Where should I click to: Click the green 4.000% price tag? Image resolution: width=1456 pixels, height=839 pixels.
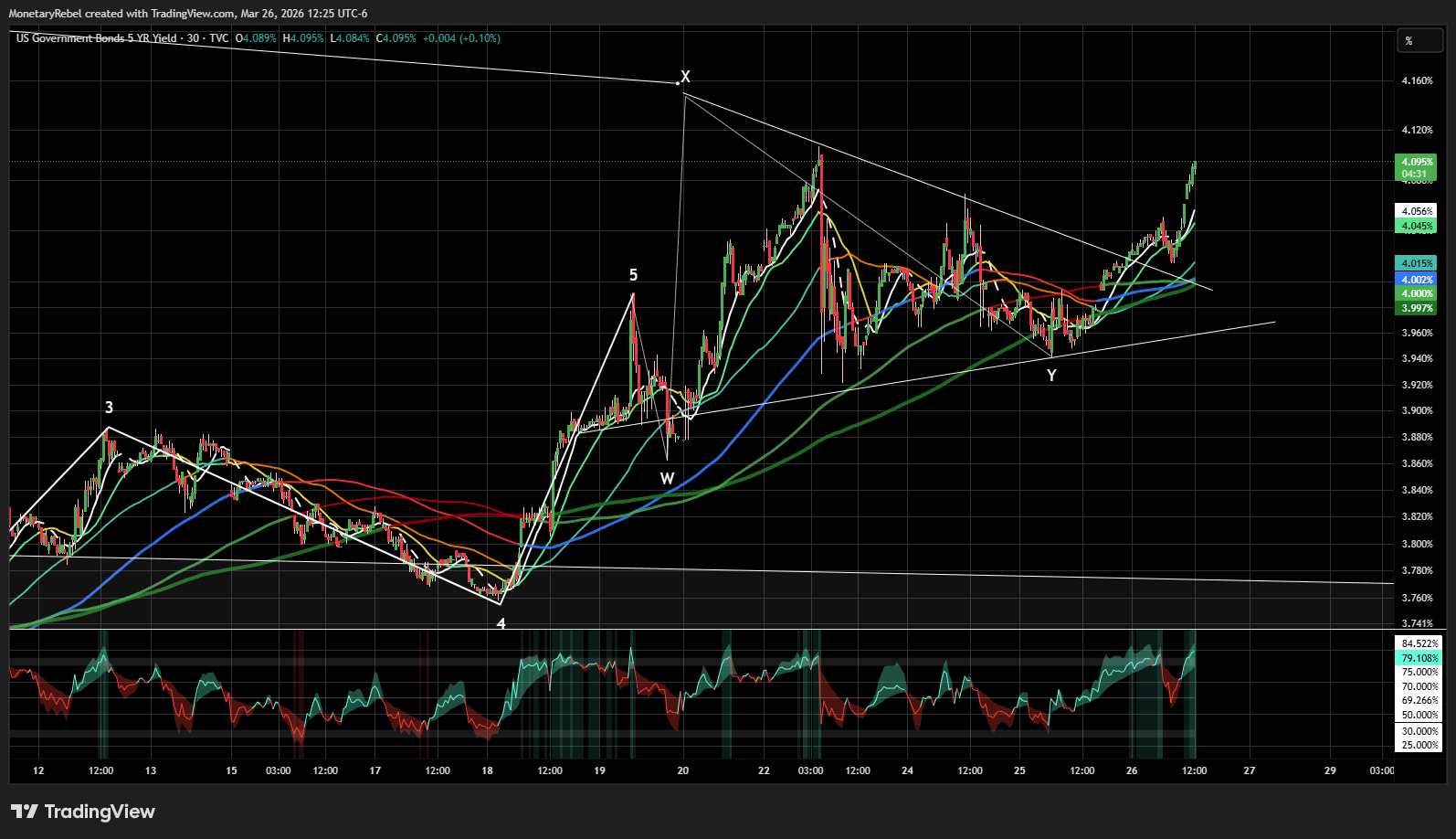pos(1417,293)
